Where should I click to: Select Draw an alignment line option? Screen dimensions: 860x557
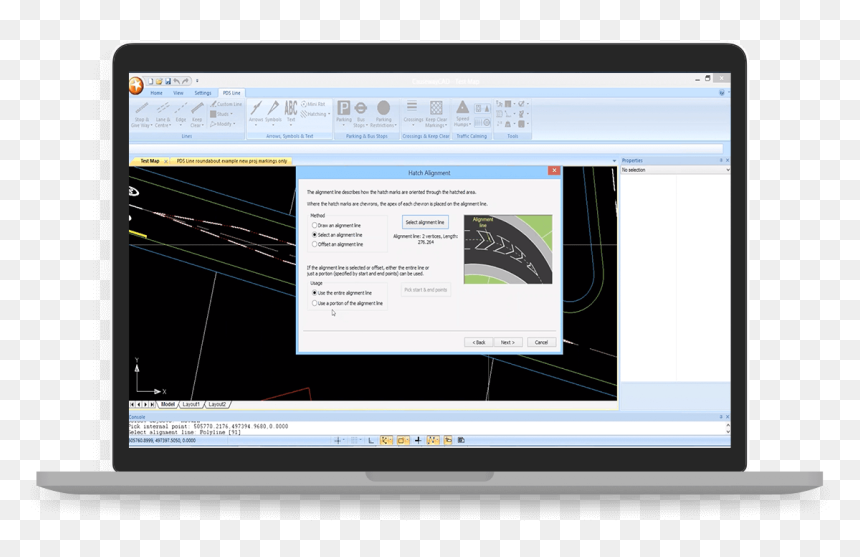pyautogui.click(x=336, y=225)
